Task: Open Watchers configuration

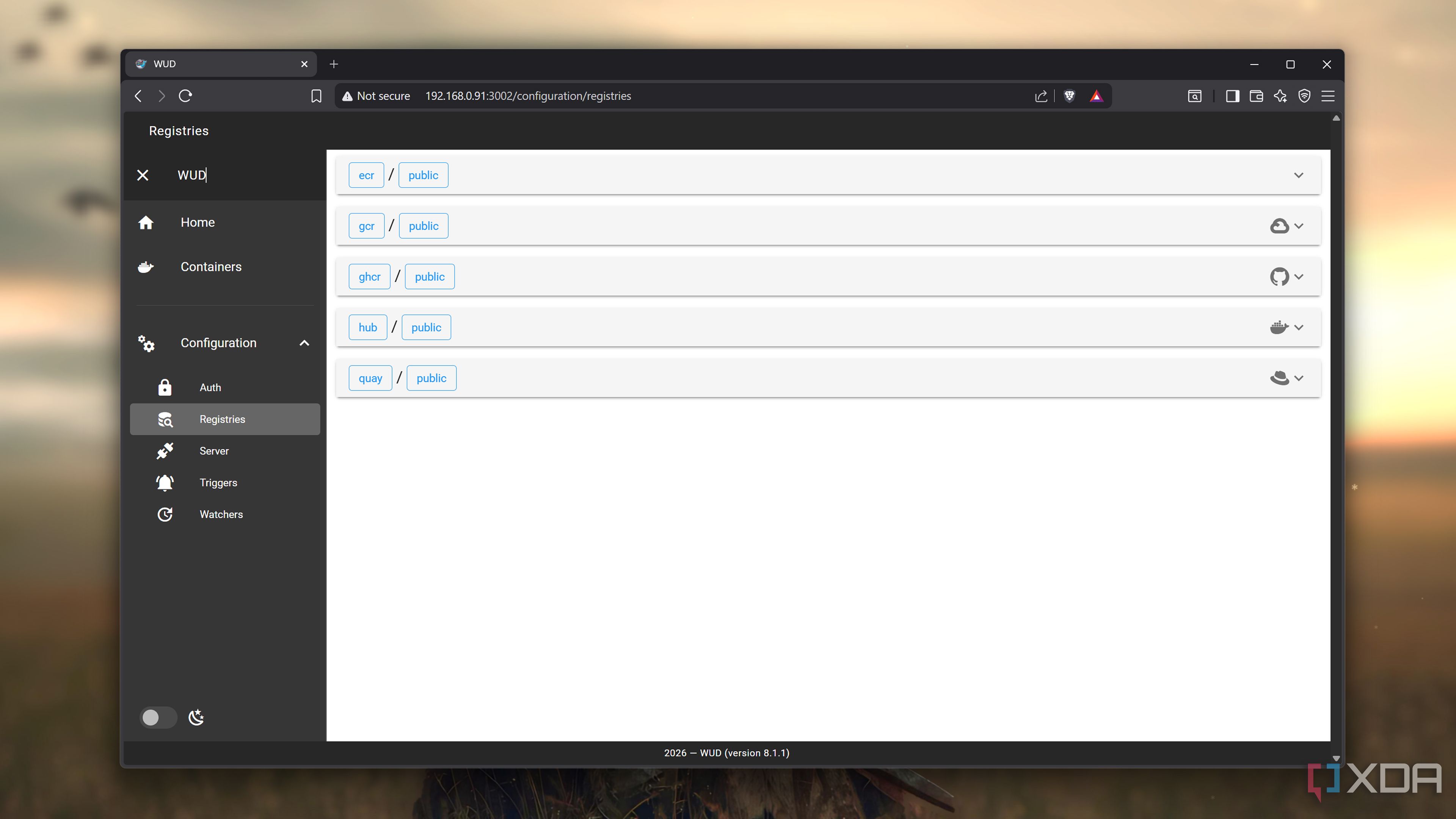Action: tap(225, 515)
